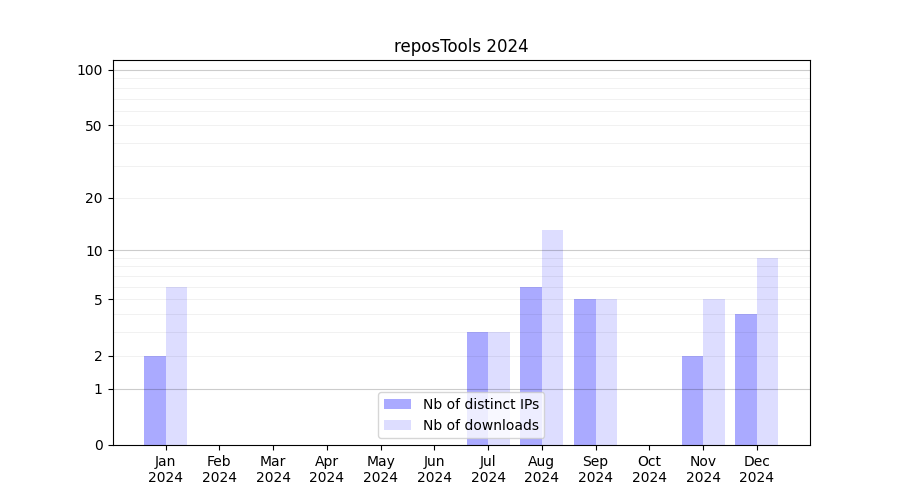Click the January distinct IPs bar
Viewport: 900px width, 500px height.
pyautogui.click(x=155, y=400)
